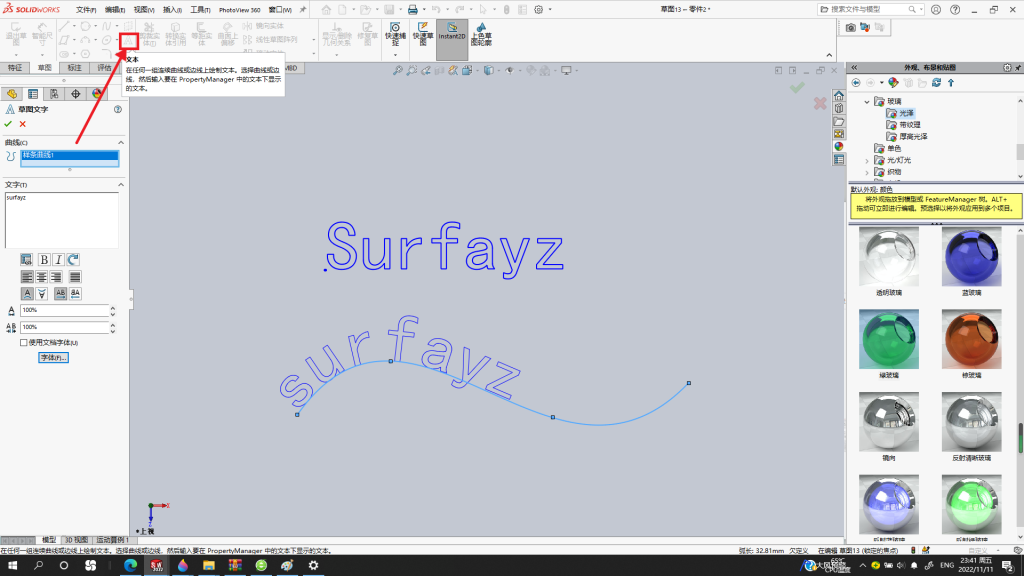Select the blue glass sphere appearance
The image size is (1024, 576).
coord(971,257)
